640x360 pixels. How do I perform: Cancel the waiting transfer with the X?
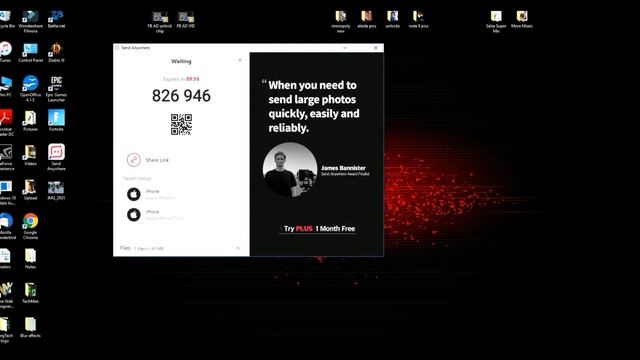pyautogui.click(x=240, y=60)
